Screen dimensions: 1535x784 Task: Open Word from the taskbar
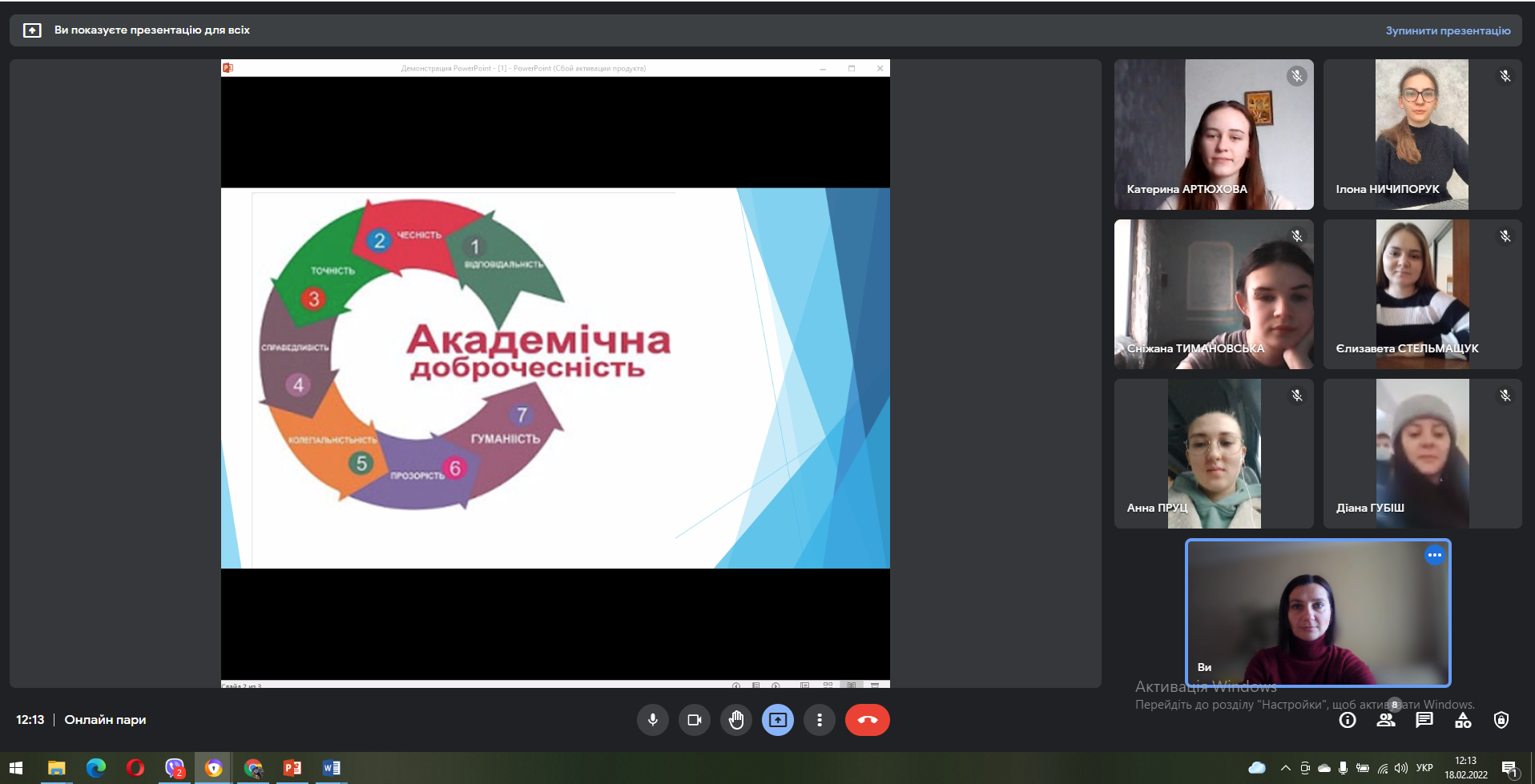331,768
